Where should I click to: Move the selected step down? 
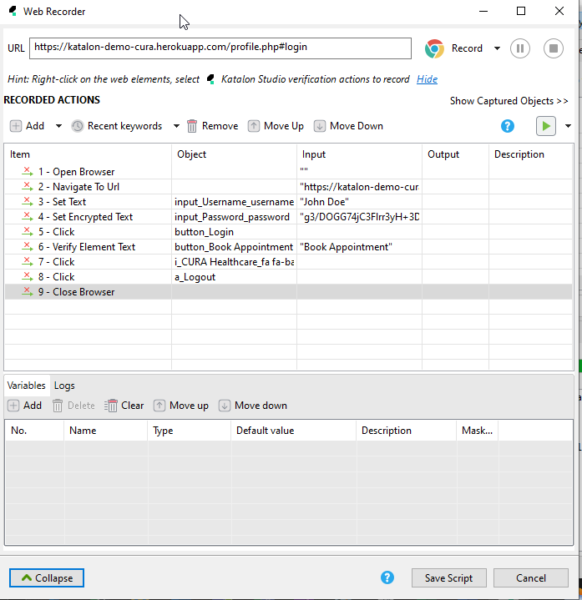point(320,126)
